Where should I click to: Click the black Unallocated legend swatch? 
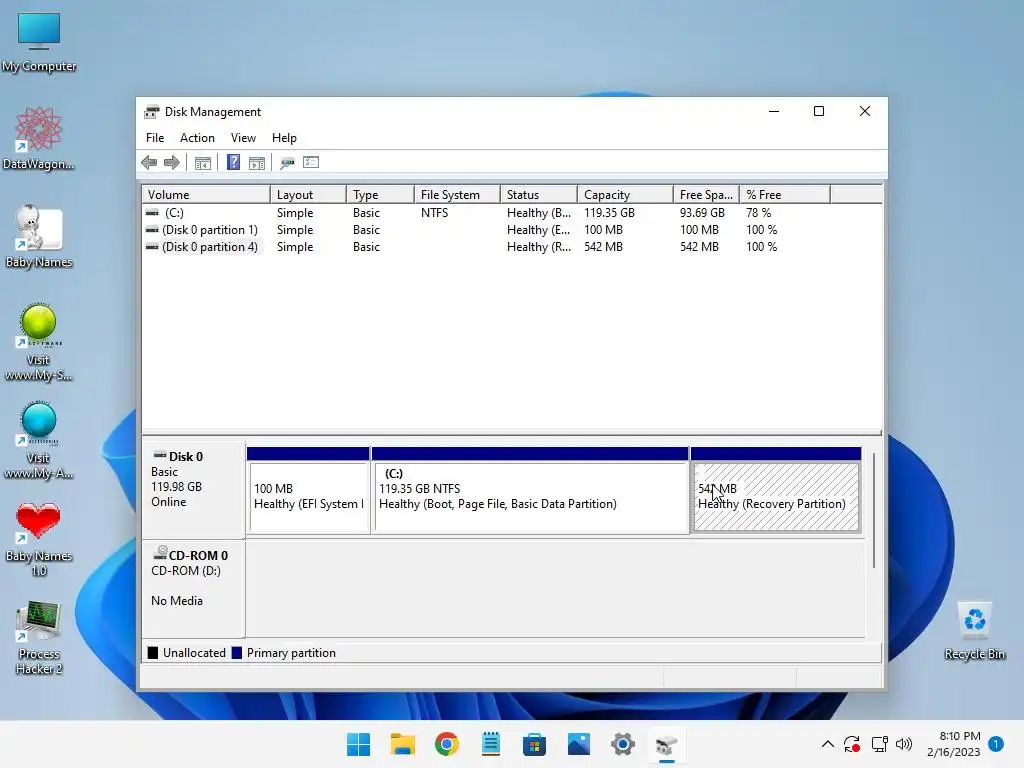click(x=153, y=653)
